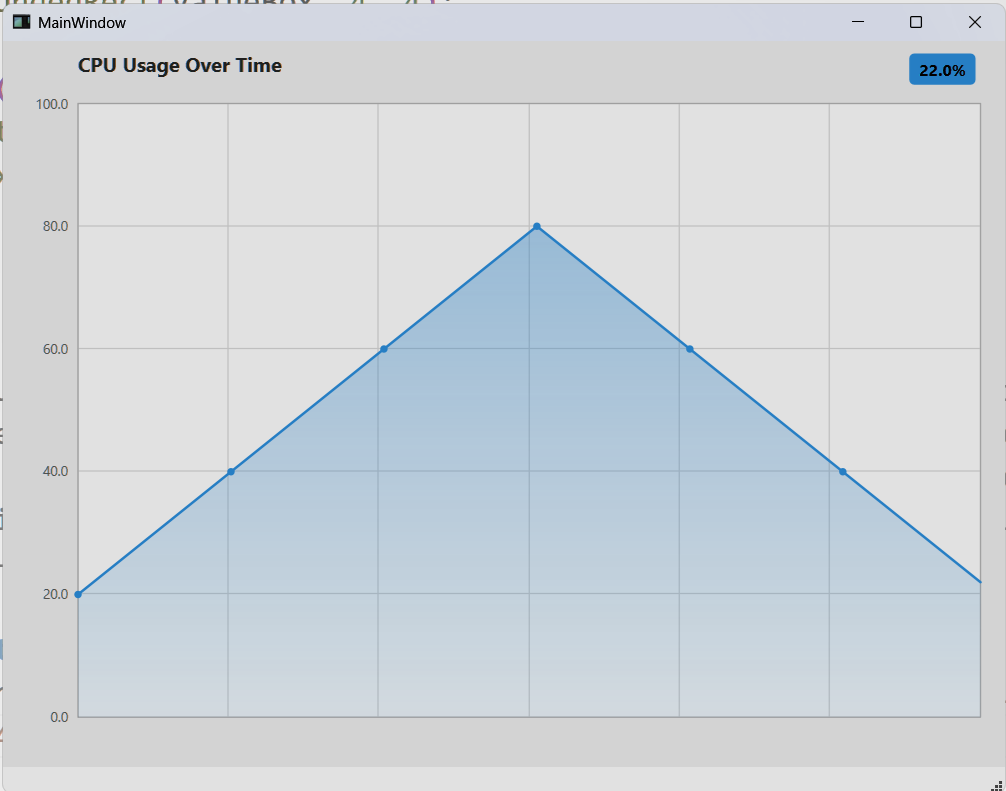Click the data point at 60.0 on ascending slope
The image size is (1006, 791).
click(x=384, y=348)
